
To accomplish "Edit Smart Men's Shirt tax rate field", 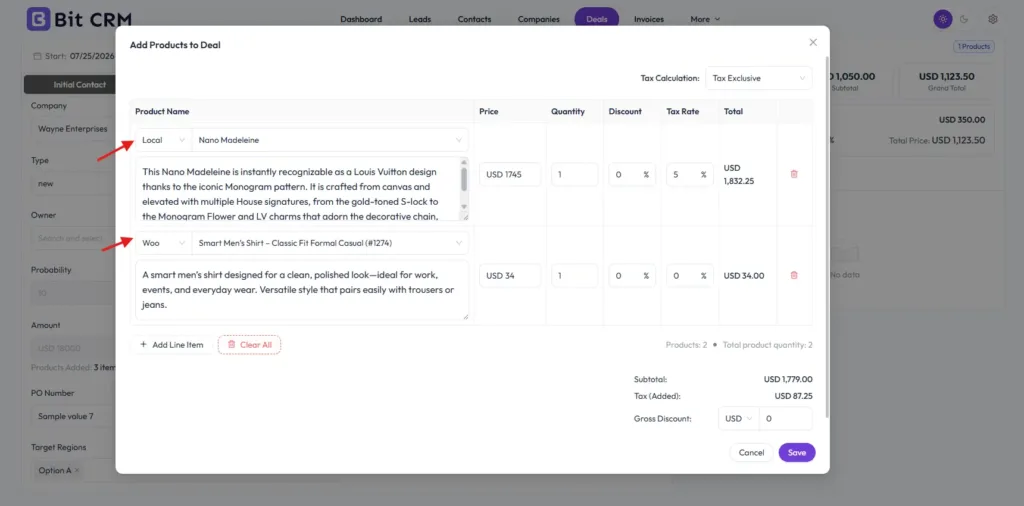I will [690, 276].
